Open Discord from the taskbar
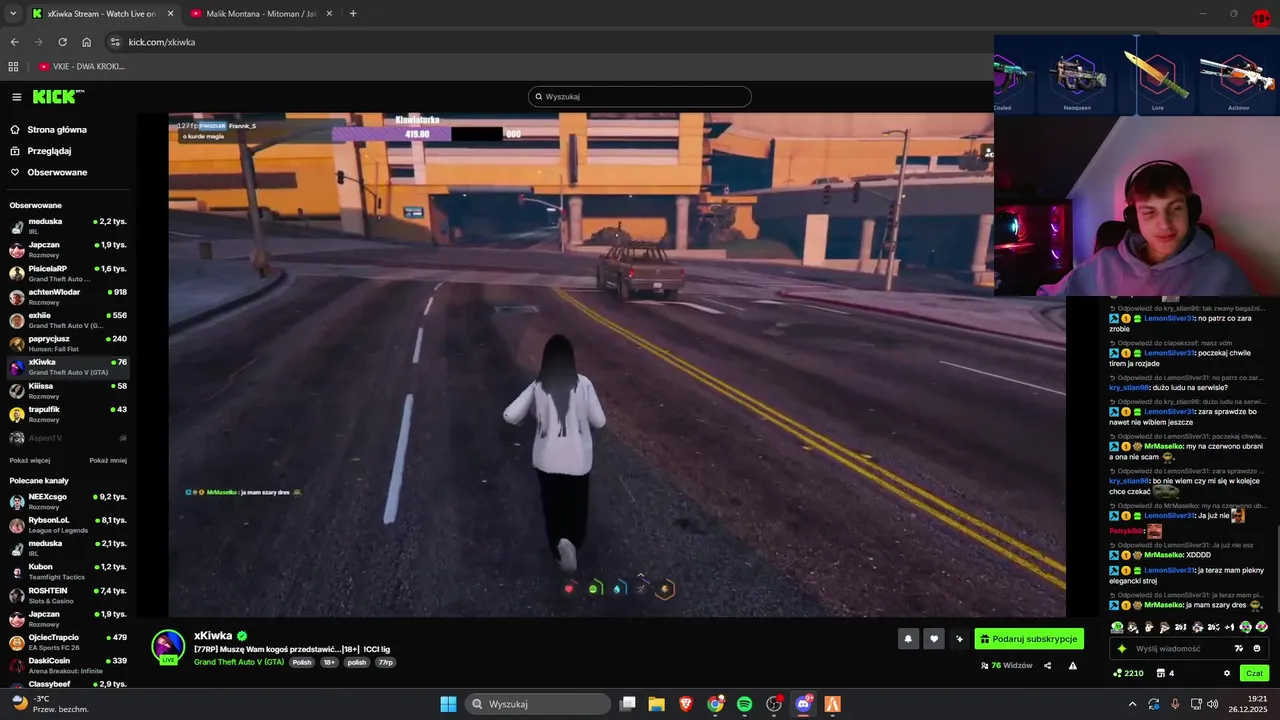 [803, 704]
